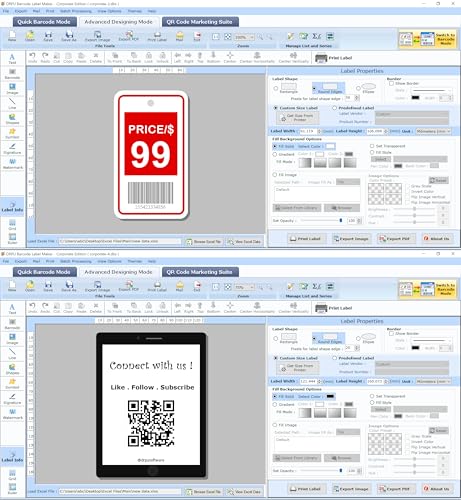Select the Shapes tool in top window sidebar
461x500 pixels.
click(x=12, y=119)
